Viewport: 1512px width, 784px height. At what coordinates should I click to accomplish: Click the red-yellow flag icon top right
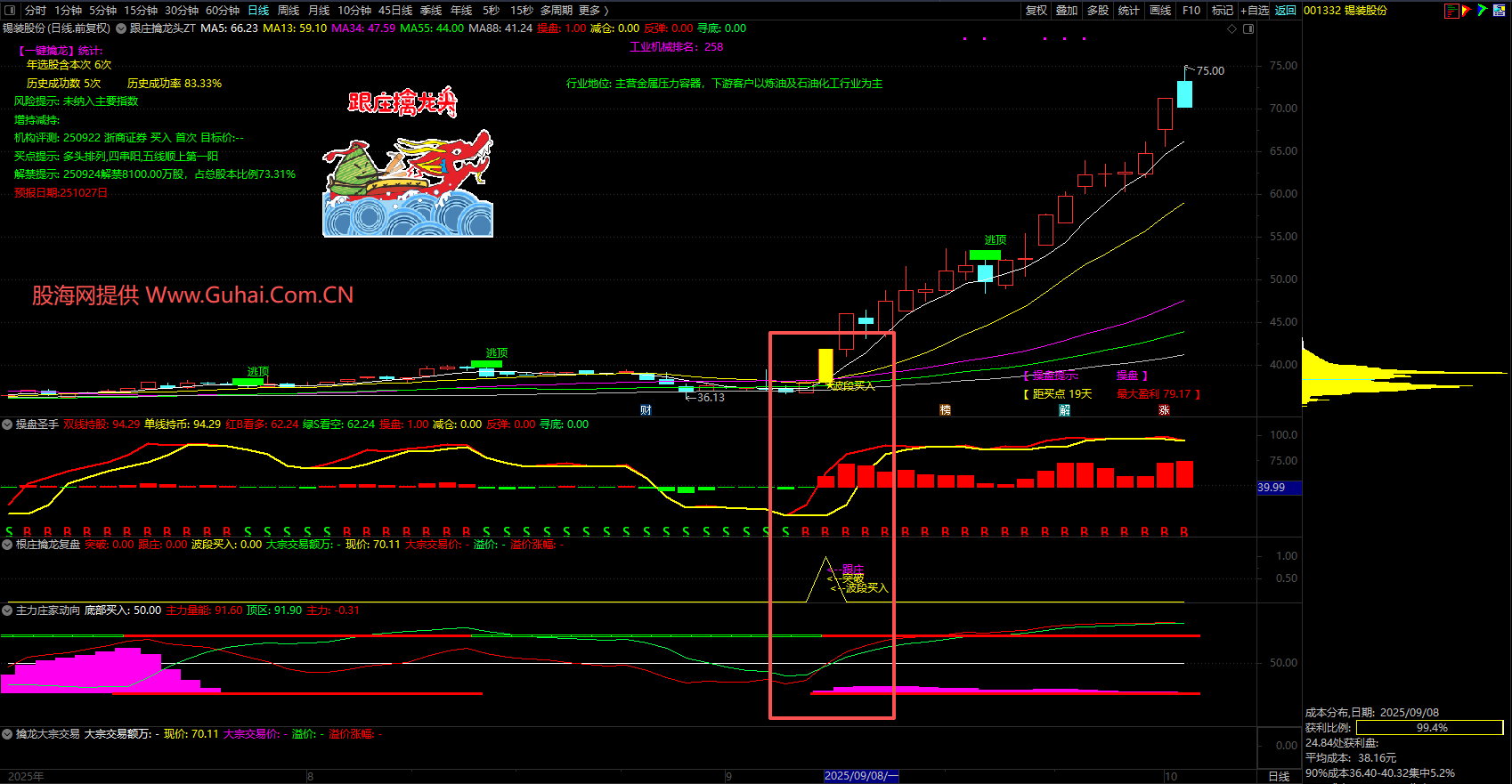pyautogui.click(x=1467, y=11)
